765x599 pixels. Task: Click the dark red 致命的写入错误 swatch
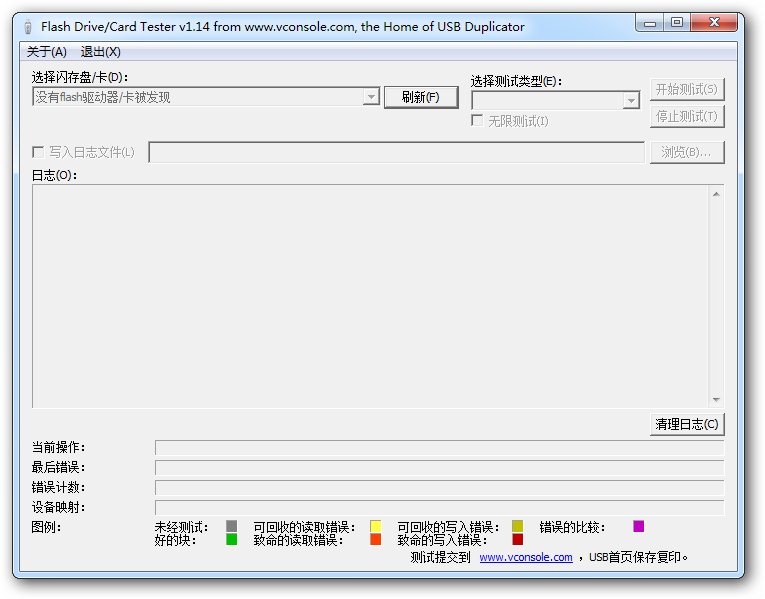click(x=518, y=539)
